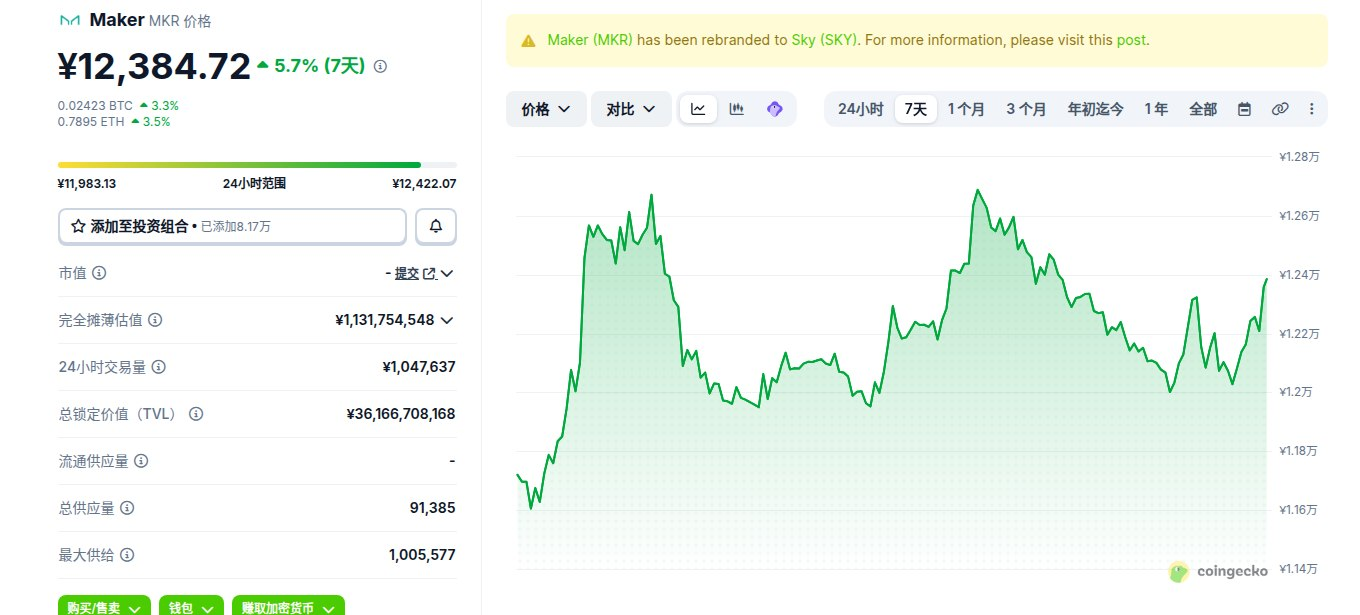Switch to line chart view icon
Screen dimensions: 1360x615
698,109
